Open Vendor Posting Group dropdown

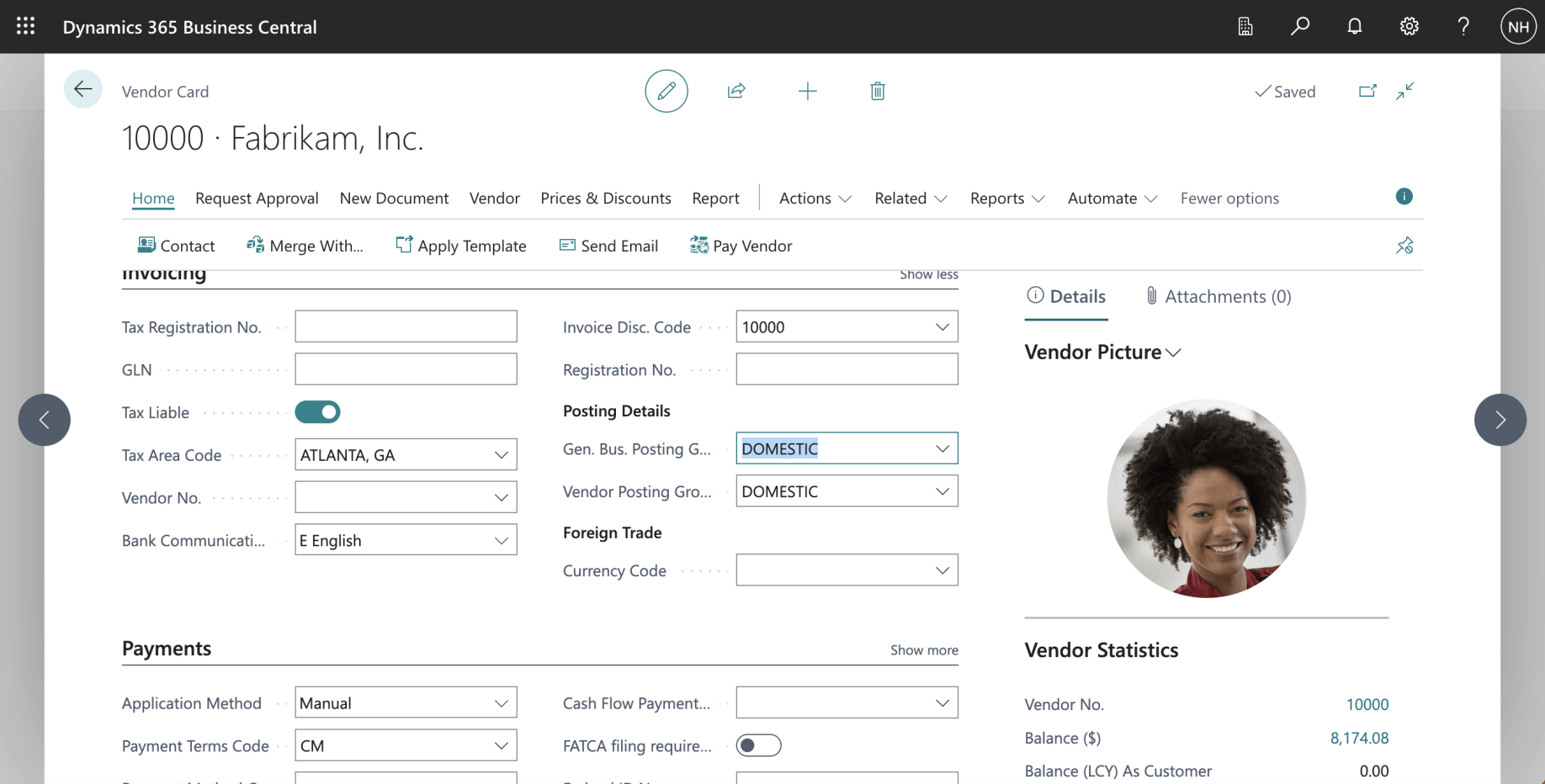pos(942,491)
